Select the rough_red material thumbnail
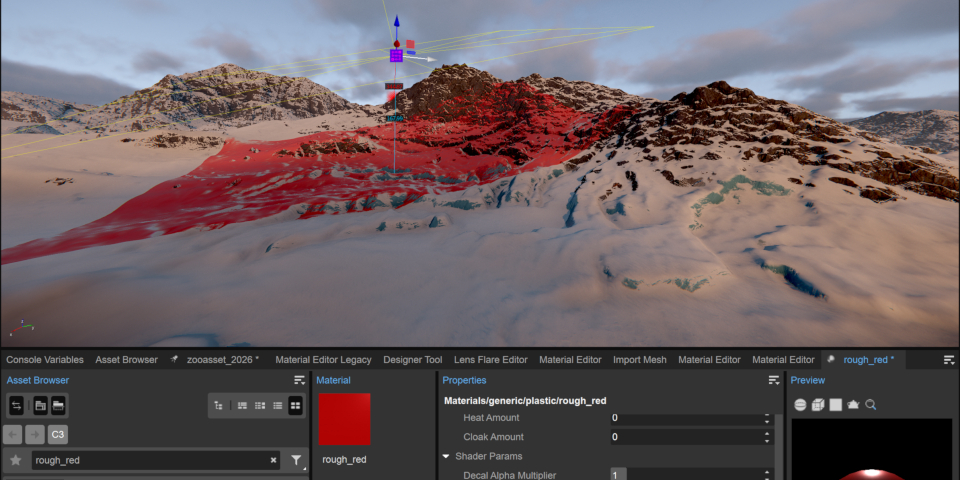This screenshot has height=480, width=960. [344, 420]
